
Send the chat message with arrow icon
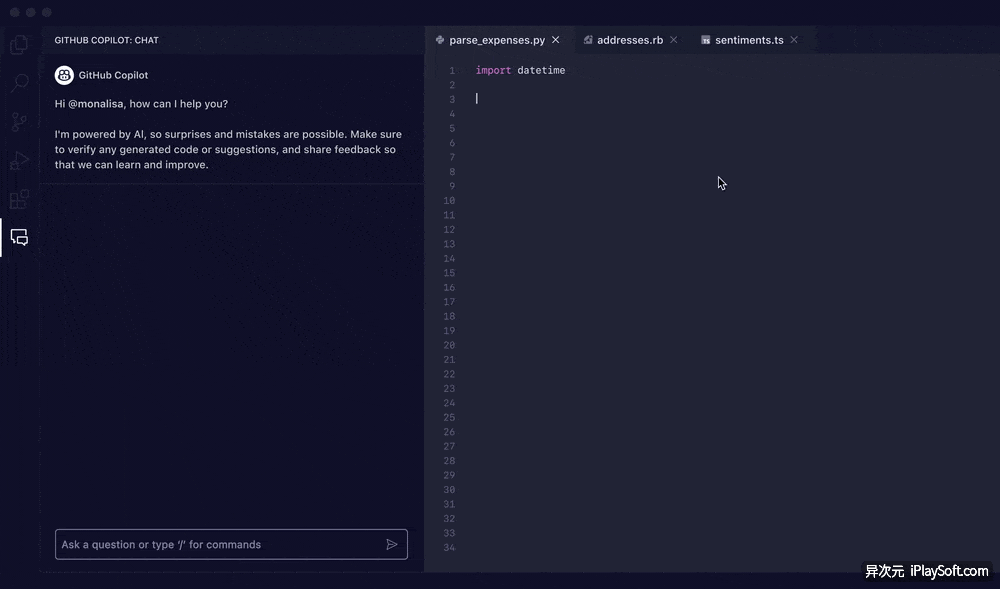point(392,544)
